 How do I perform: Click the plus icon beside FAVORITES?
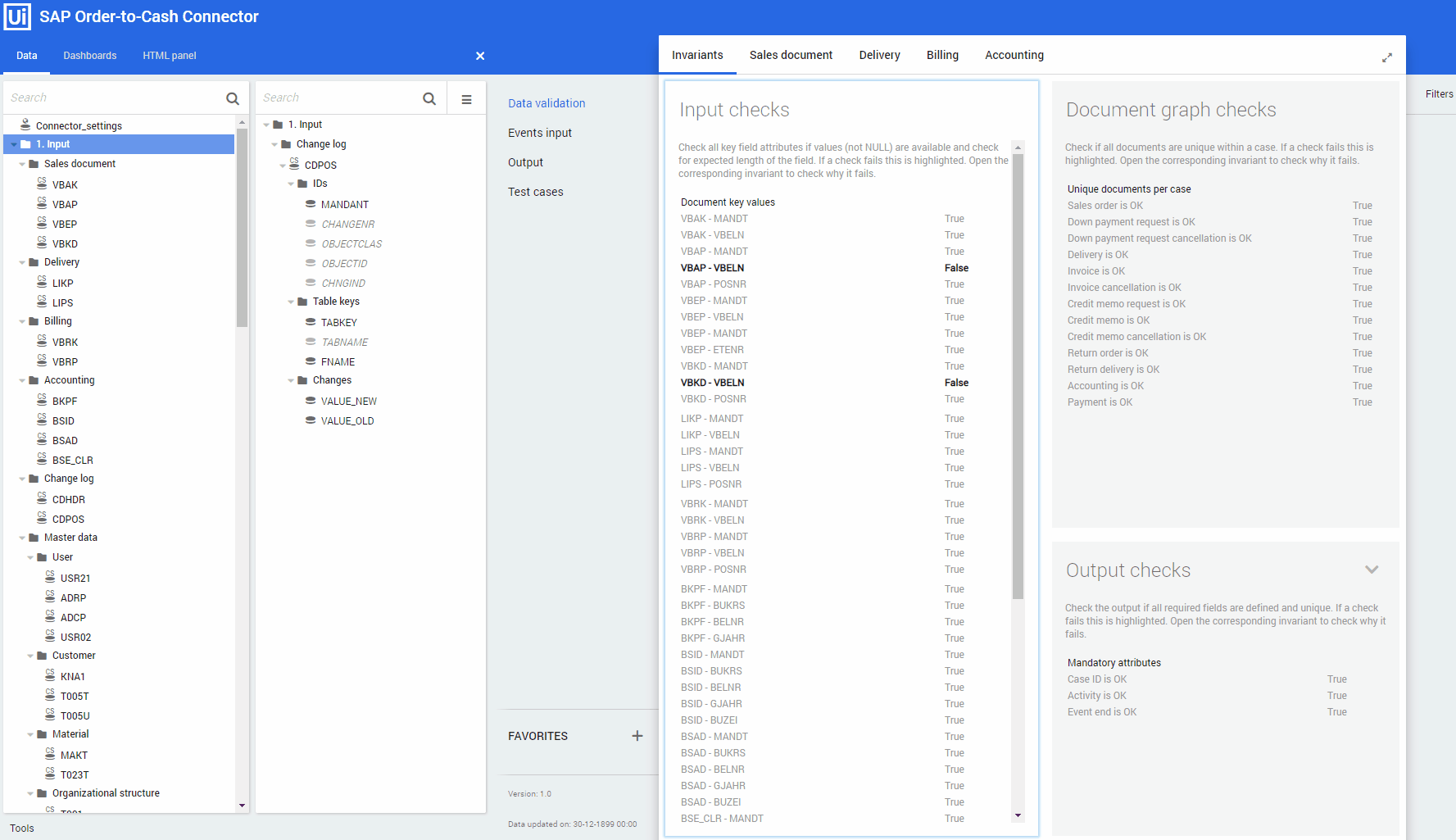coord(637,736)
